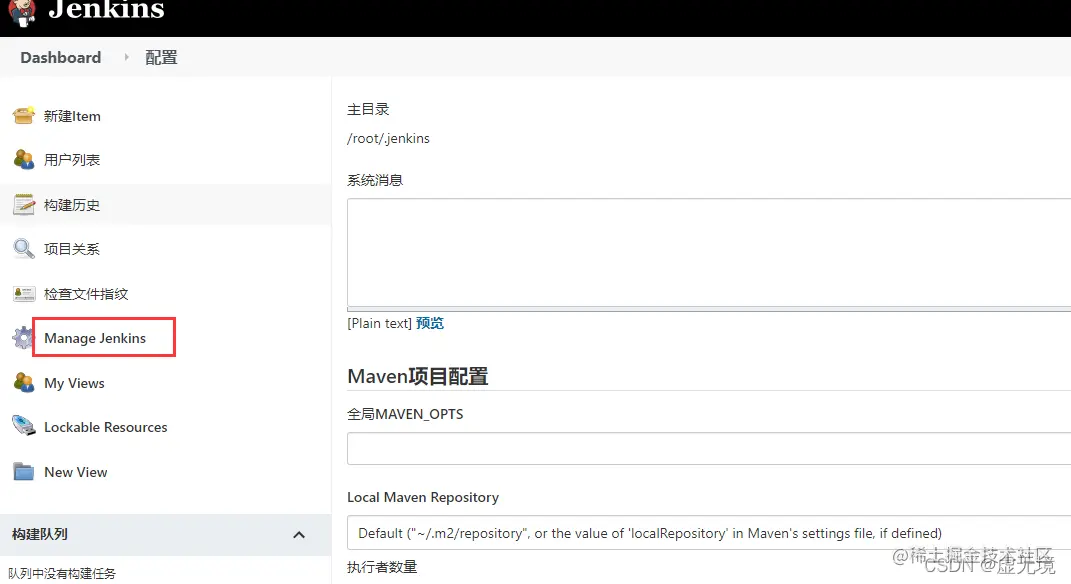
Task: Click the Maven项目配置 section heading
Action: 418,376
